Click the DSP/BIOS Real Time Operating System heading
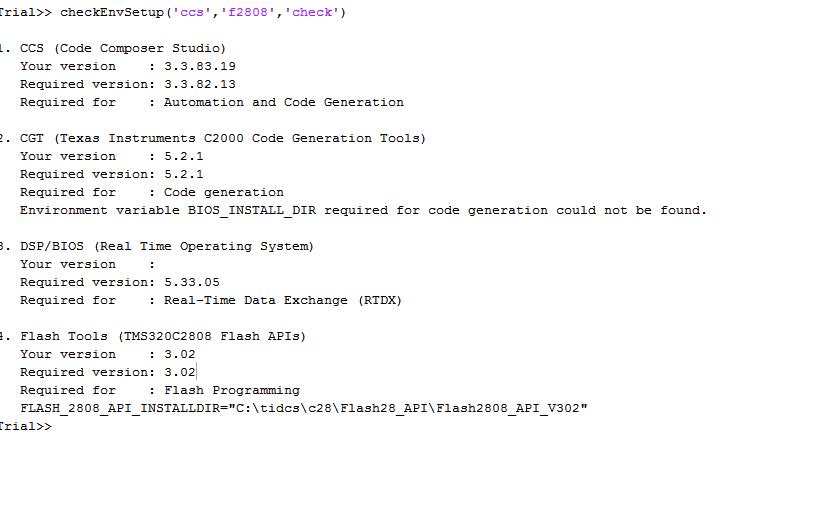 [x=166, y=246]
